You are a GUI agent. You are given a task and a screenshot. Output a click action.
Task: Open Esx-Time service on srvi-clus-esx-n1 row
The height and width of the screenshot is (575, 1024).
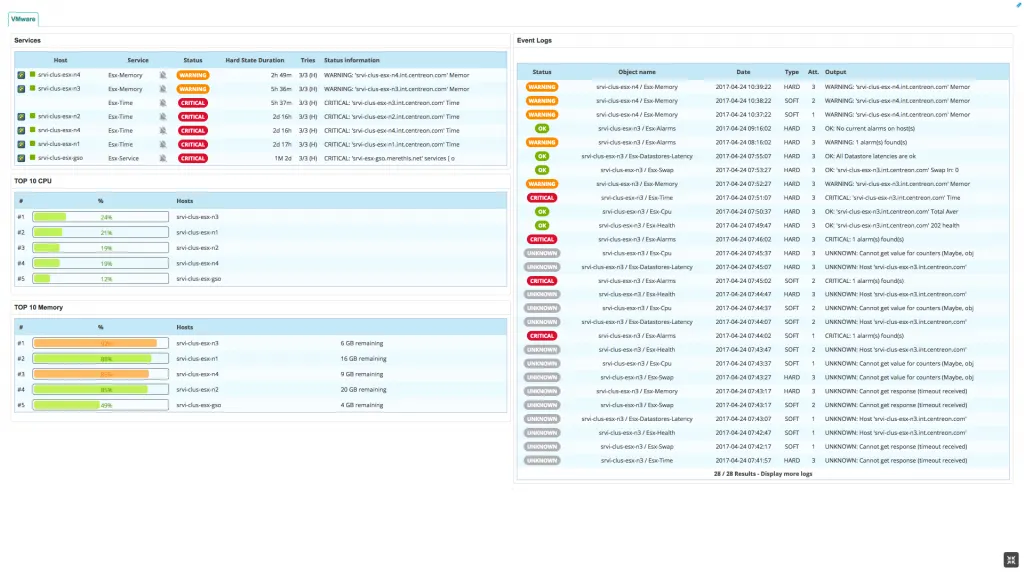(x=120, y=144)
